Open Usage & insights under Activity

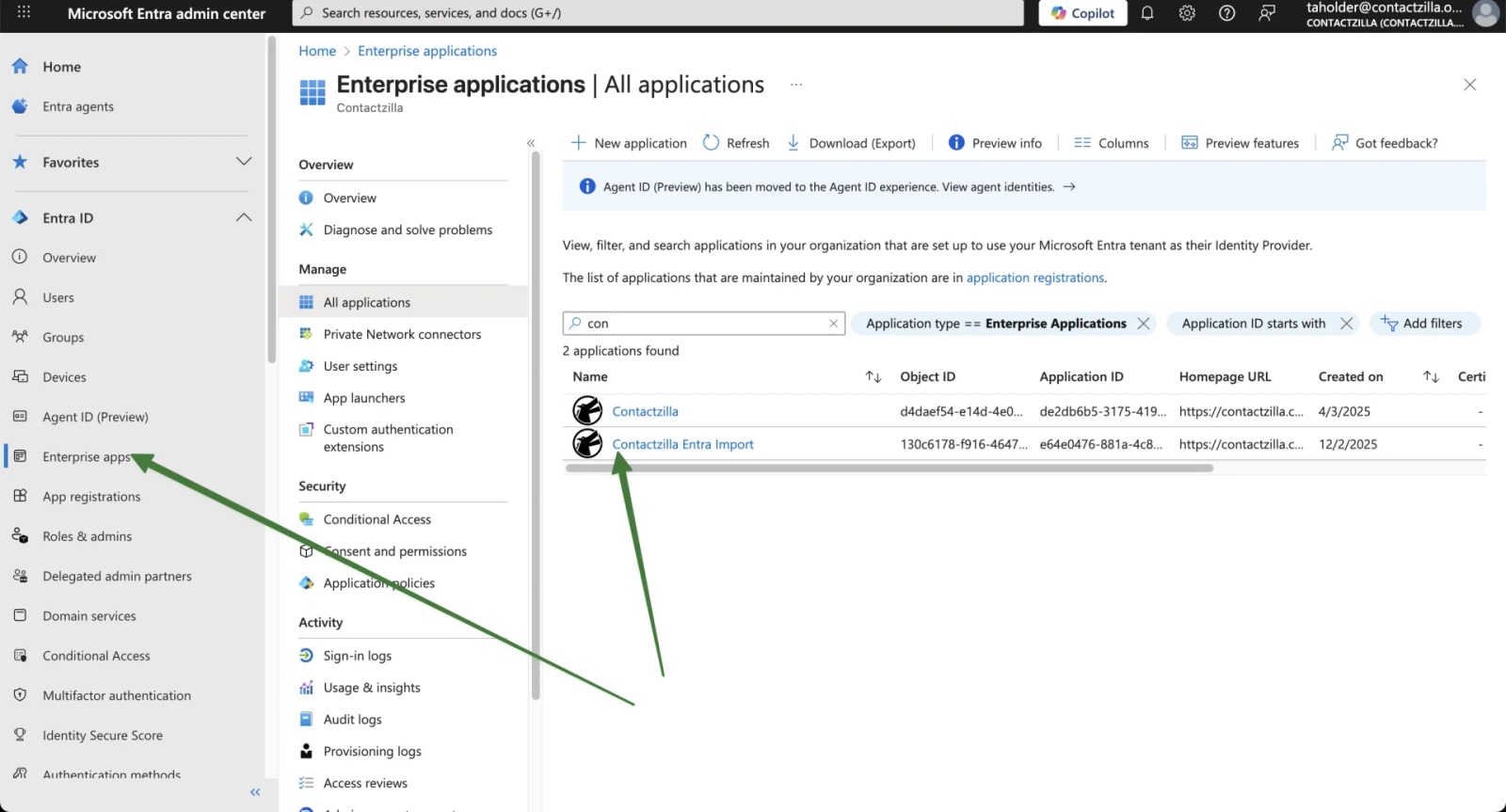click(x=372, y=688)
